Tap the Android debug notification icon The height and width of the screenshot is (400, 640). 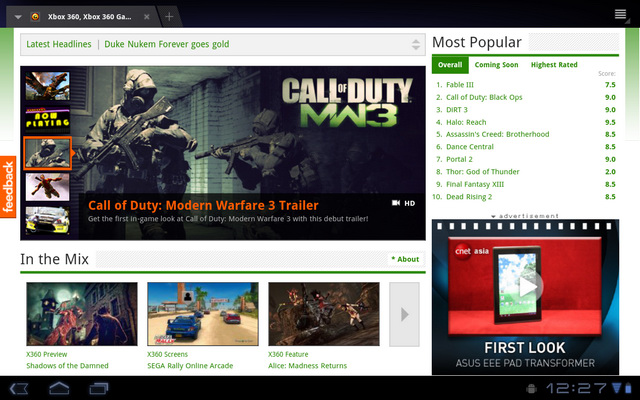coord(531,388)
